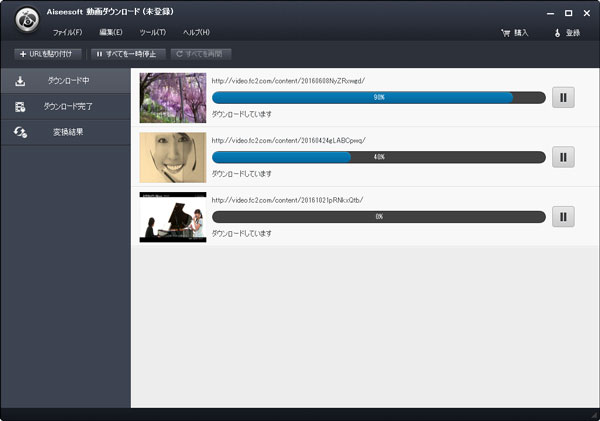Pause the second video download at 48%

click(563, 157)
